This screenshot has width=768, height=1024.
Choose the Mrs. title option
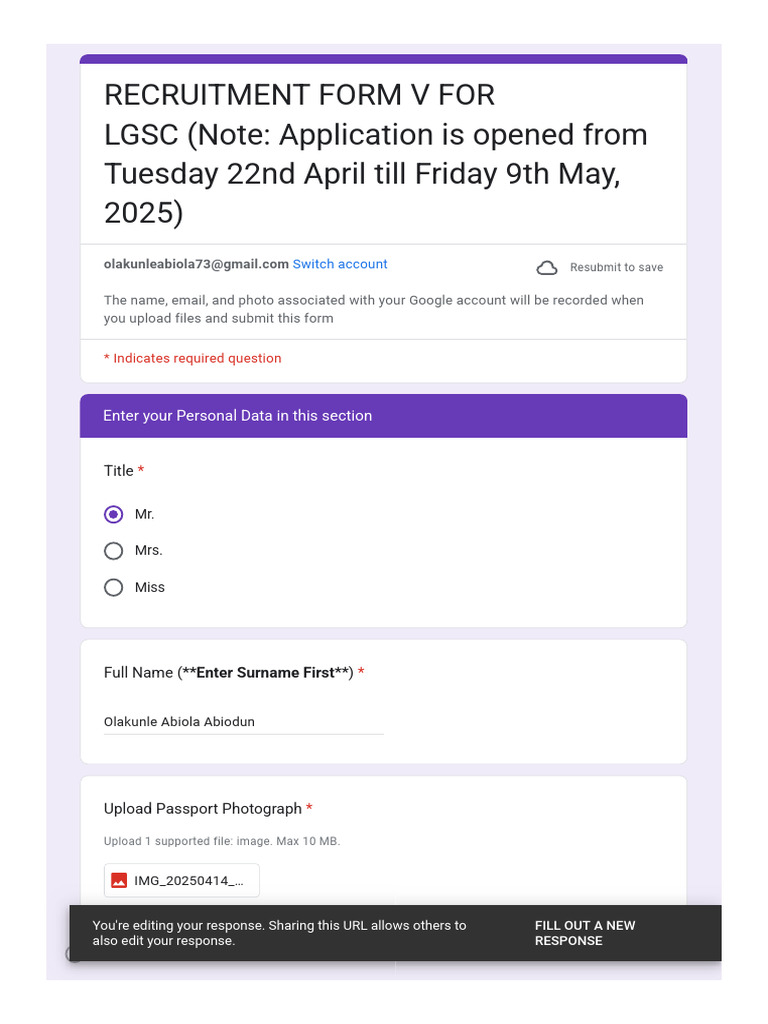(114, 551)
